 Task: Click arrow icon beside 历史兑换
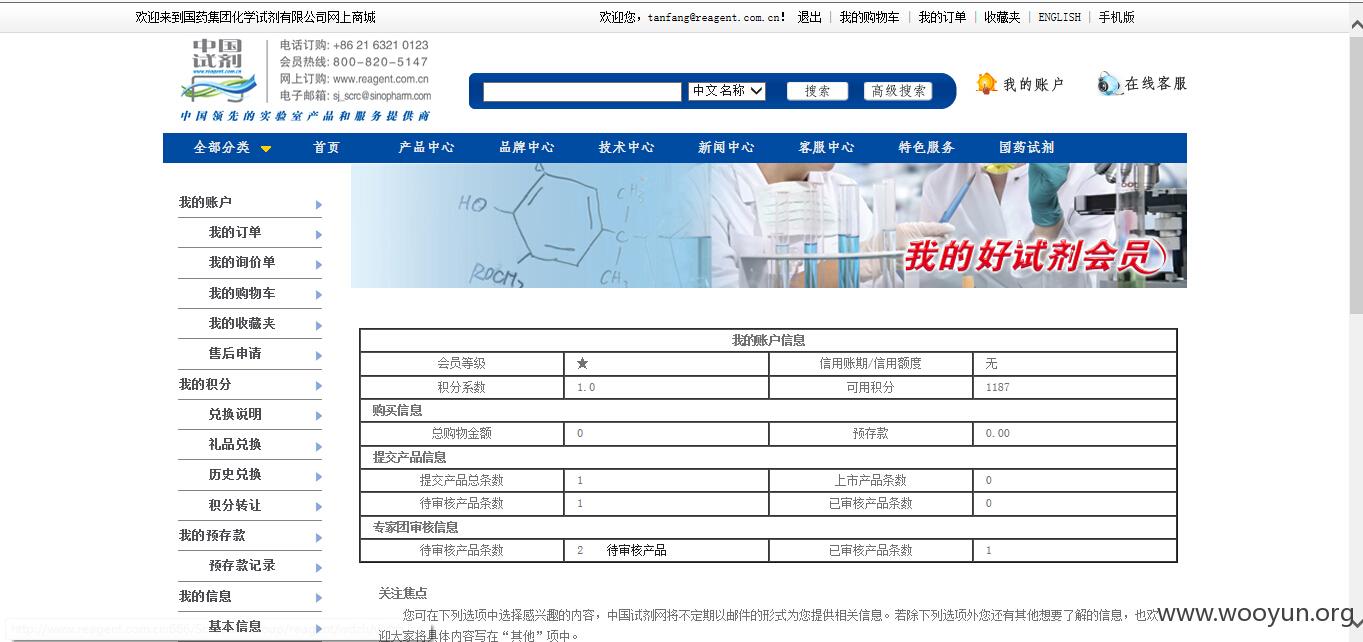click(x=319, y=477)
